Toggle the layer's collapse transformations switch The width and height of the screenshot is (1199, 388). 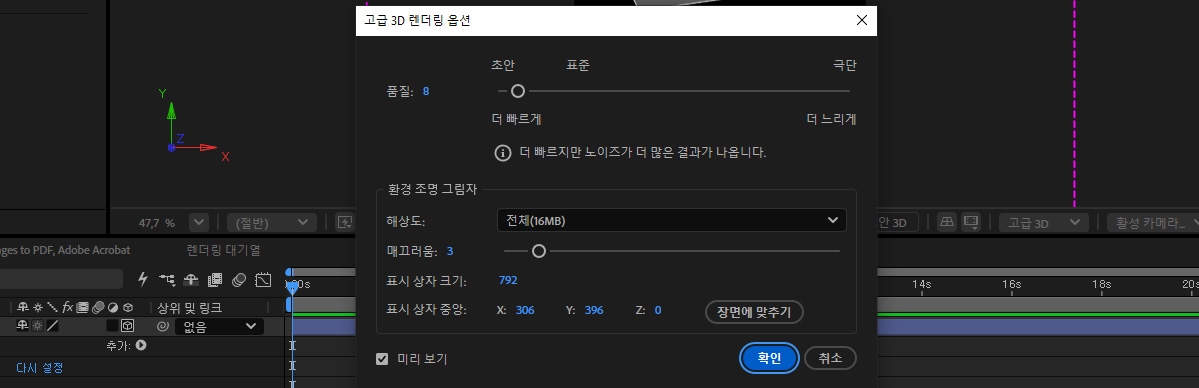point(37,326)
